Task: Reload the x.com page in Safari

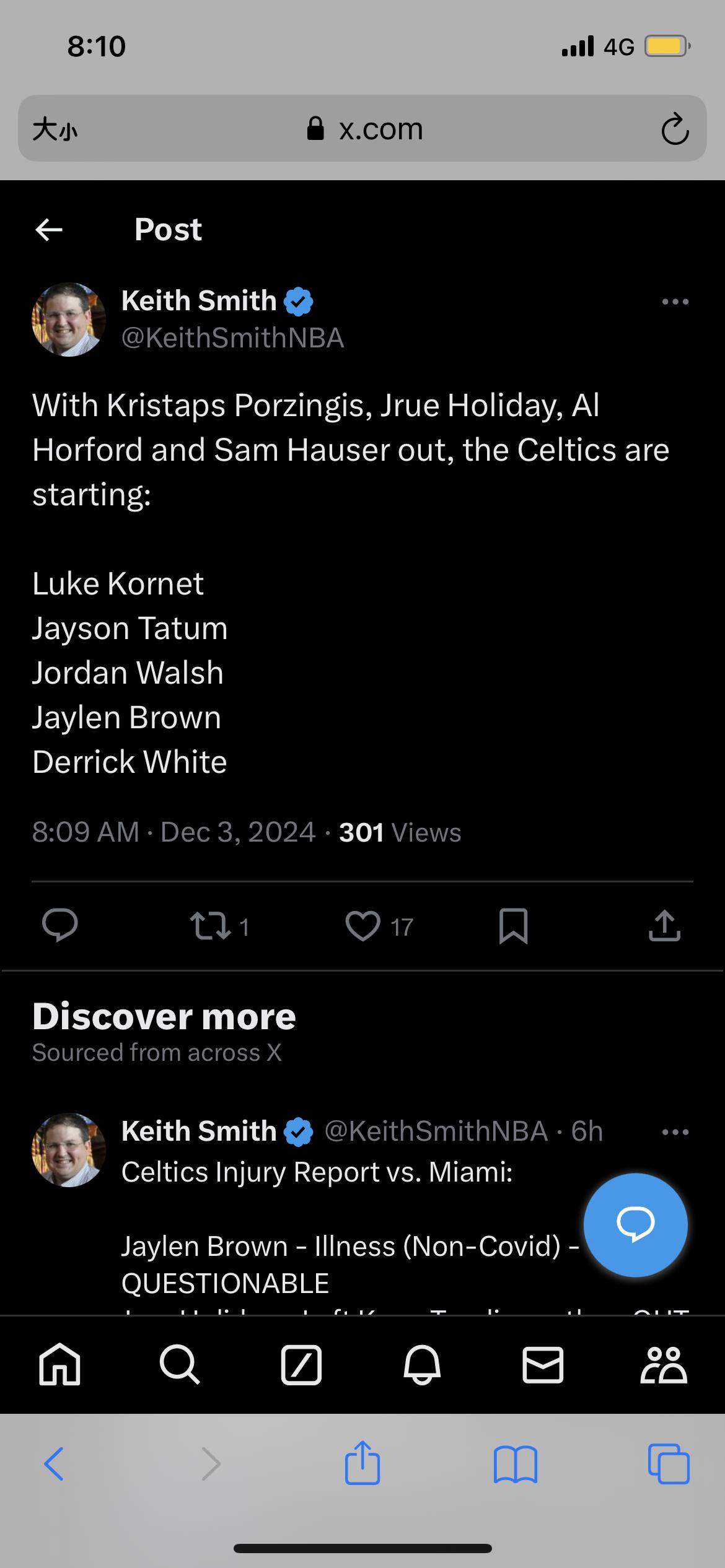Action: (675, 129)
